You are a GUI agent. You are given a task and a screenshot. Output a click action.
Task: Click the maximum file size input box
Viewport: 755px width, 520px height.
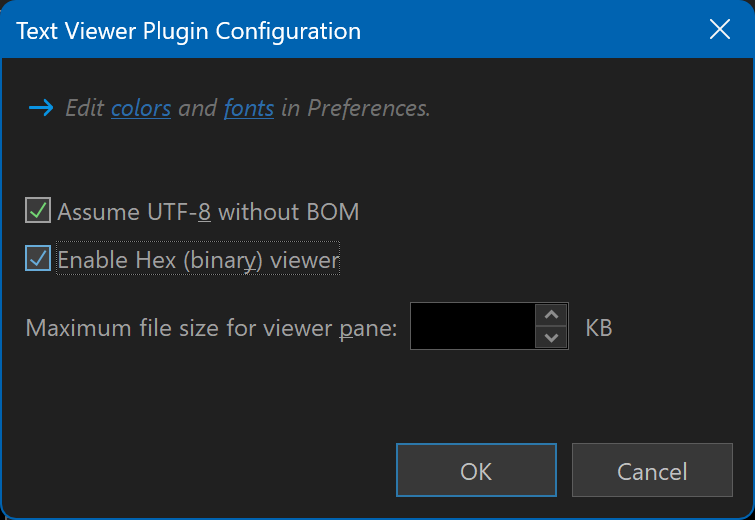click(472, 326)
